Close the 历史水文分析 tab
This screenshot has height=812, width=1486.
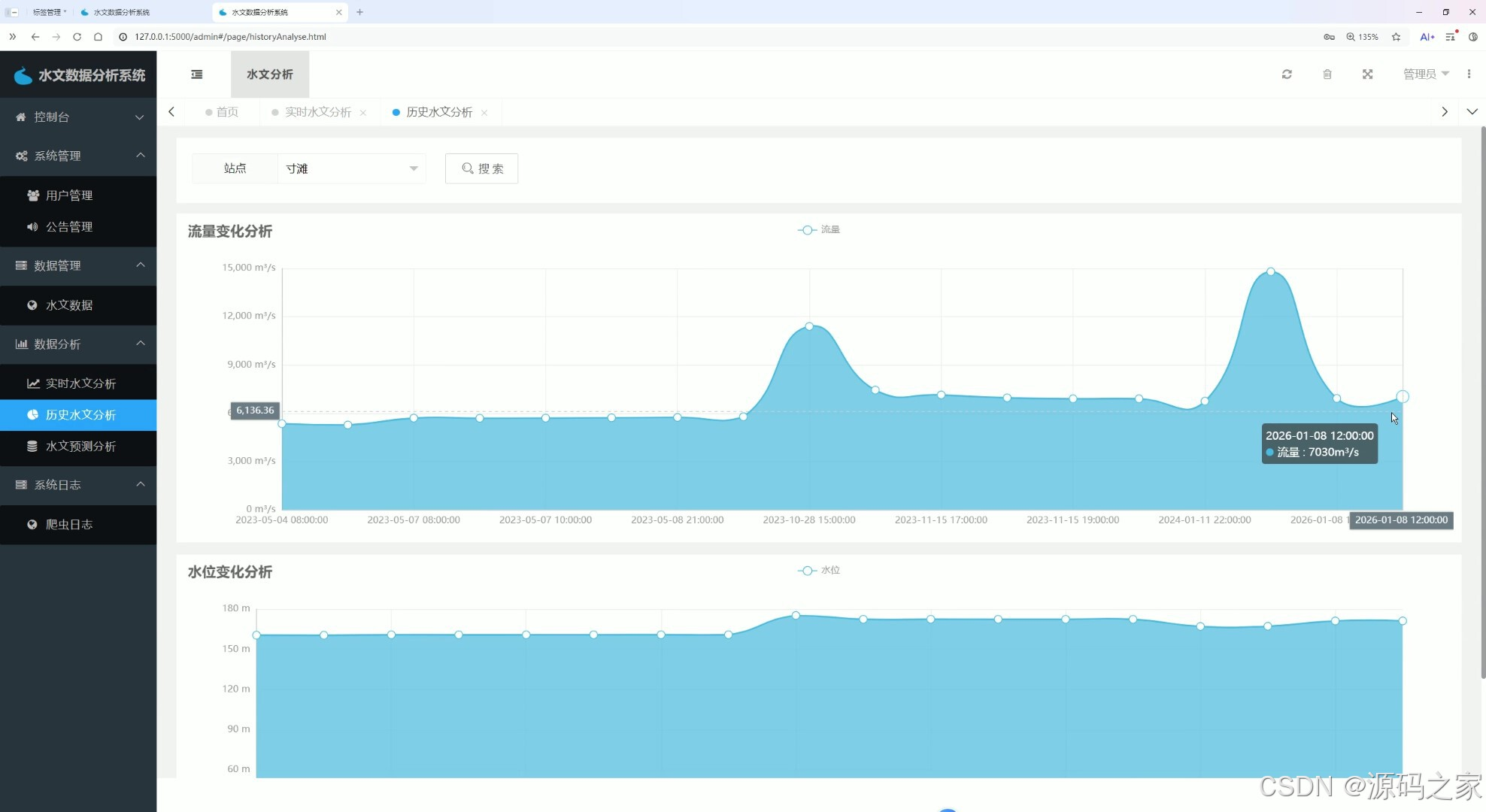point(484,113)
